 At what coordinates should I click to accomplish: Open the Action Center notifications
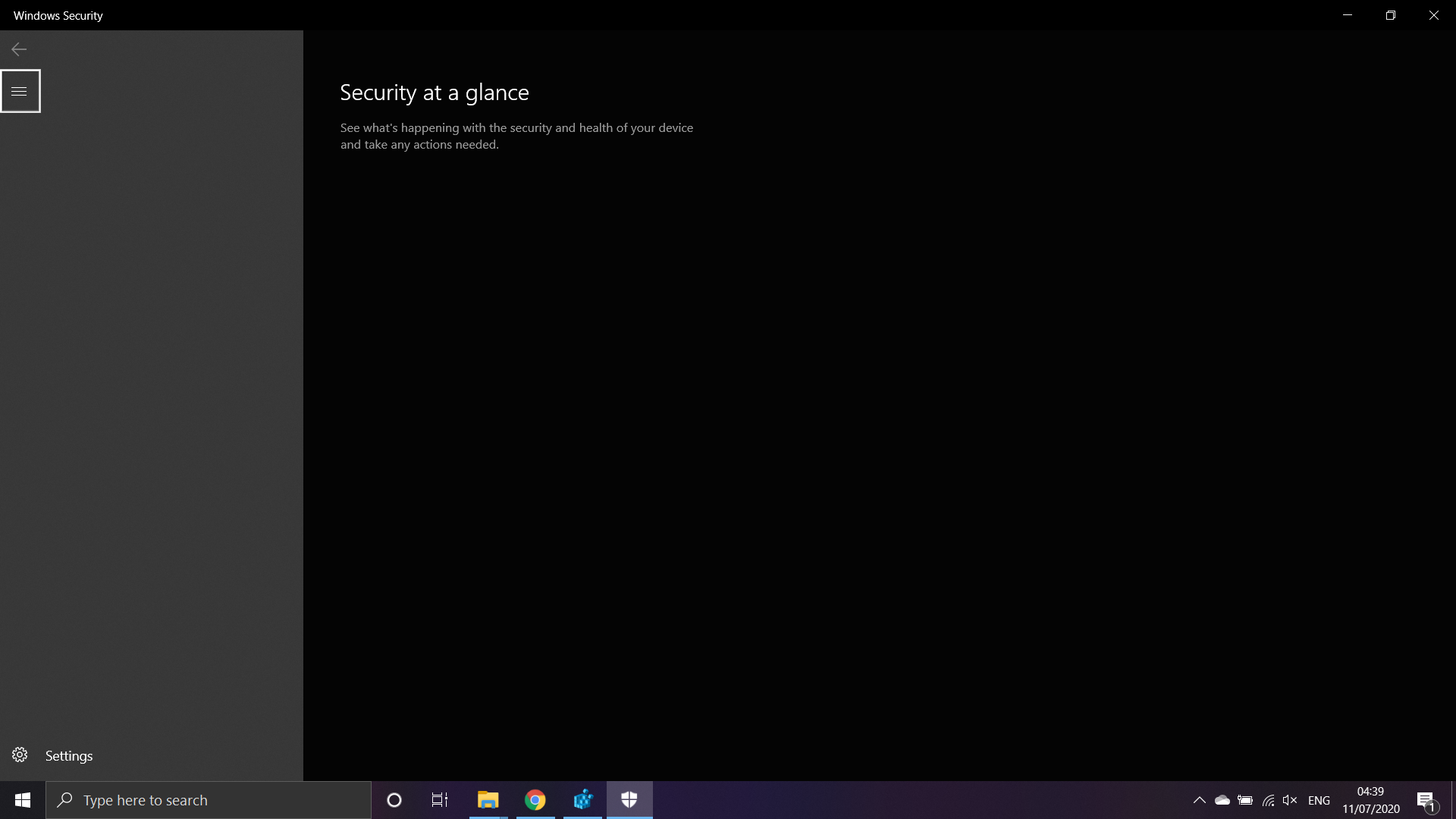pos(1426,800)
